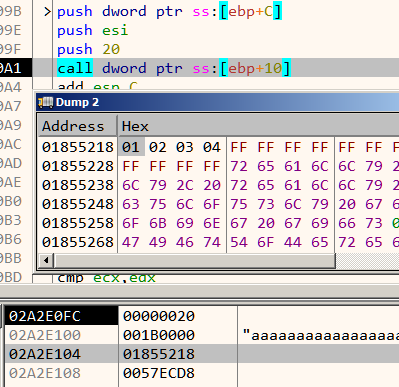Click the Dump 2 window icon
The height and width of the screenshot is (387, 399).
tap(46, 102)
